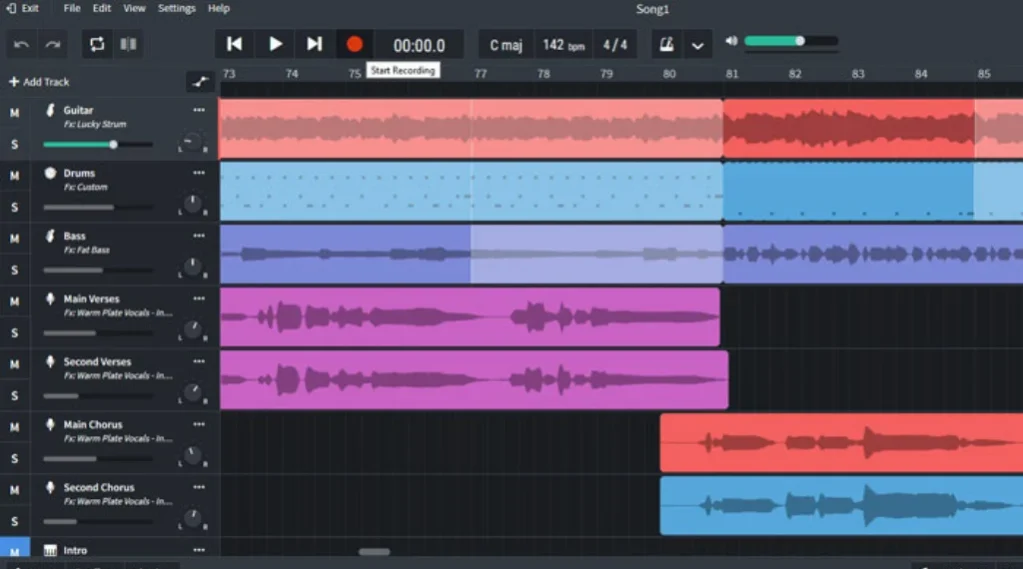This screenshot has height=569, width=1023.
Task: Click the speaker volume icon
Action: (731, 41)
